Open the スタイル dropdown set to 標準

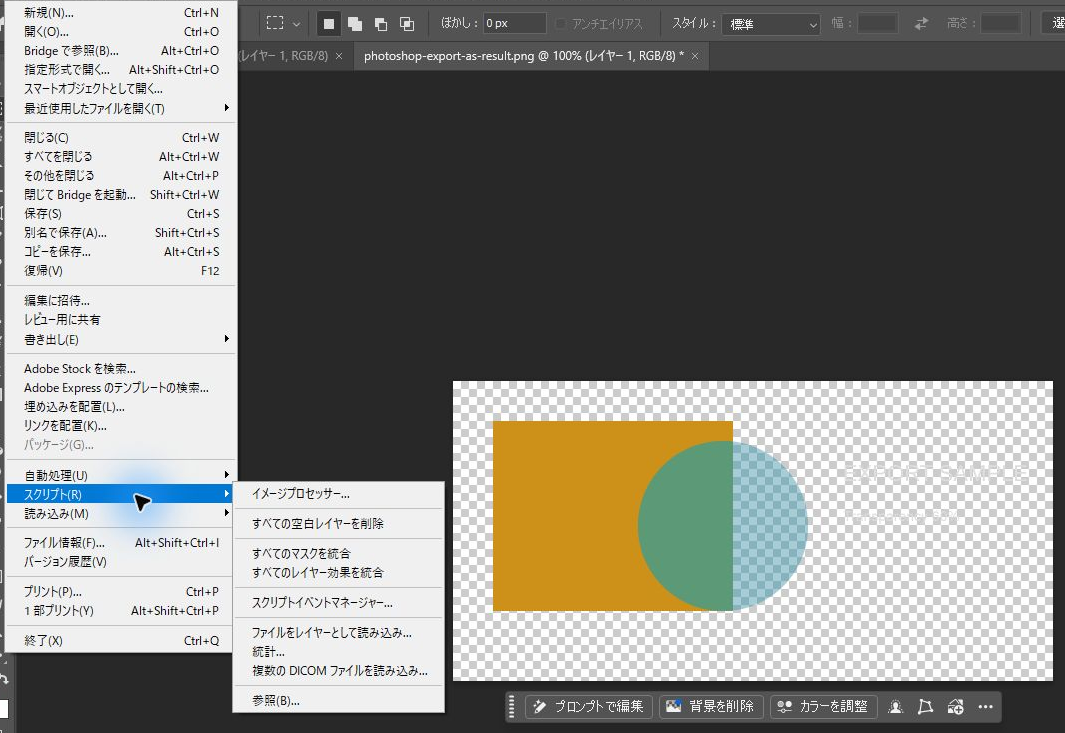[772, 24]
